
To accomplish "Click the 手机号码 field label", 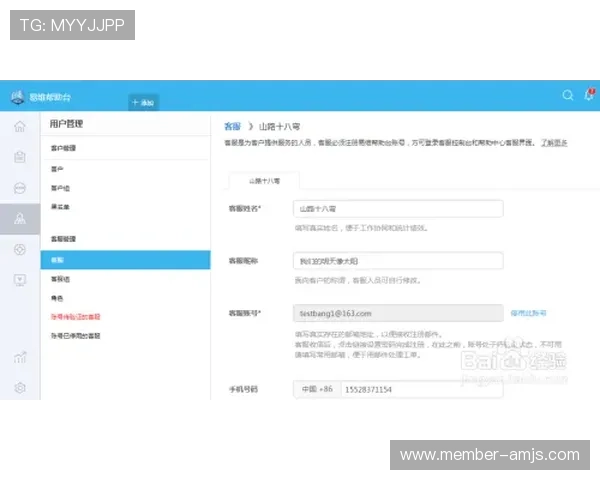I will point(243,389).
